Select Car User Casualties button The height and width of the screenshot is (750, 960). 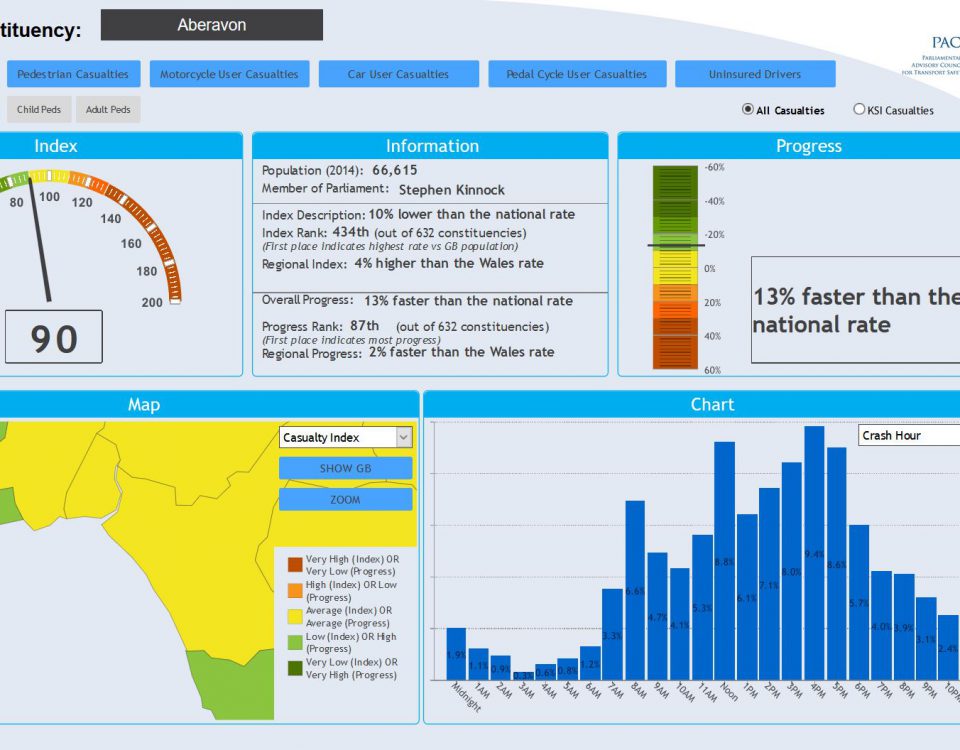399,74
